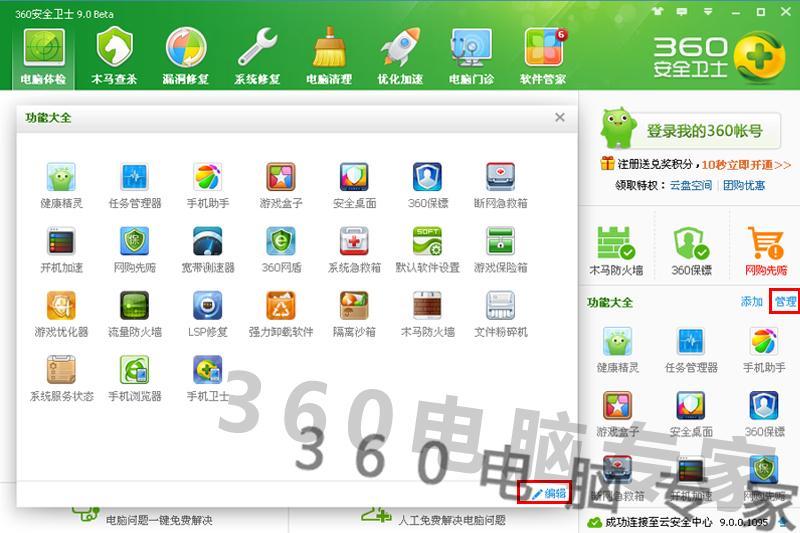Open 断网急救箱 in the 功能大全 popup
Screen dimensions: 800x533
click(501, 186)
